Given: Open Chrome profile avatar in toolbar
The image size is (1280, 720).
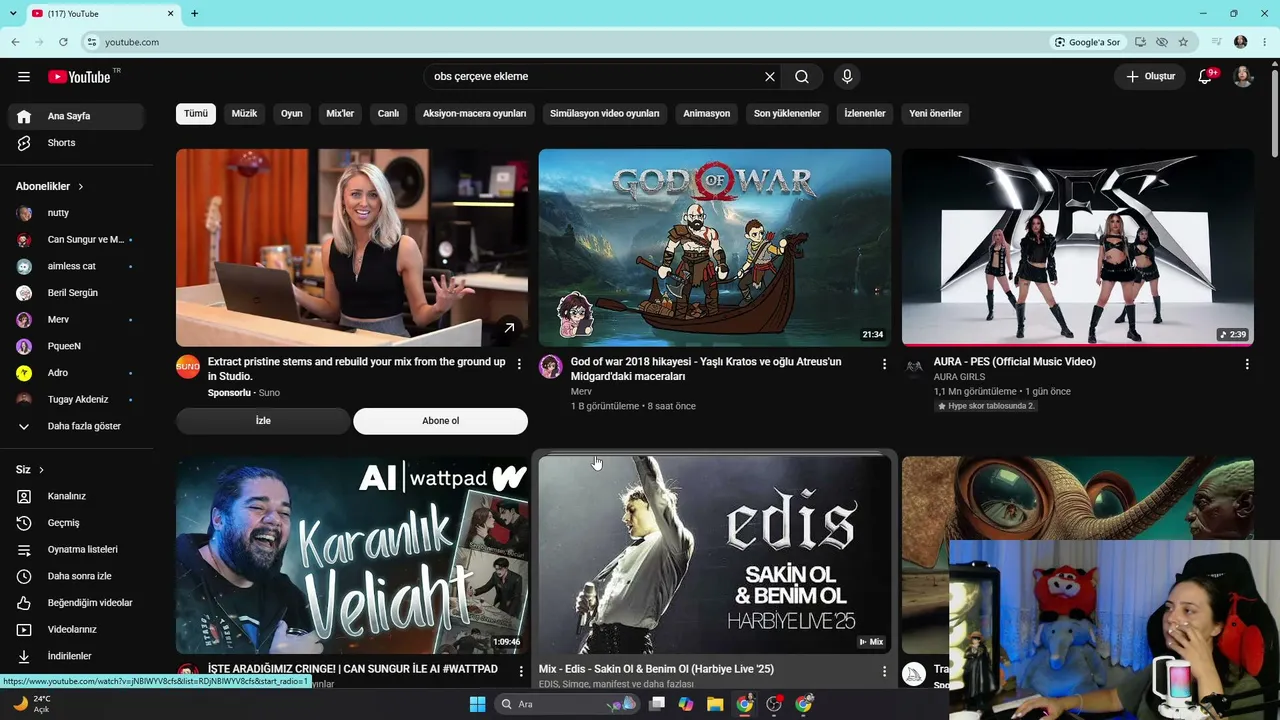Looking at the screenshot, I should click(1241, 42).
